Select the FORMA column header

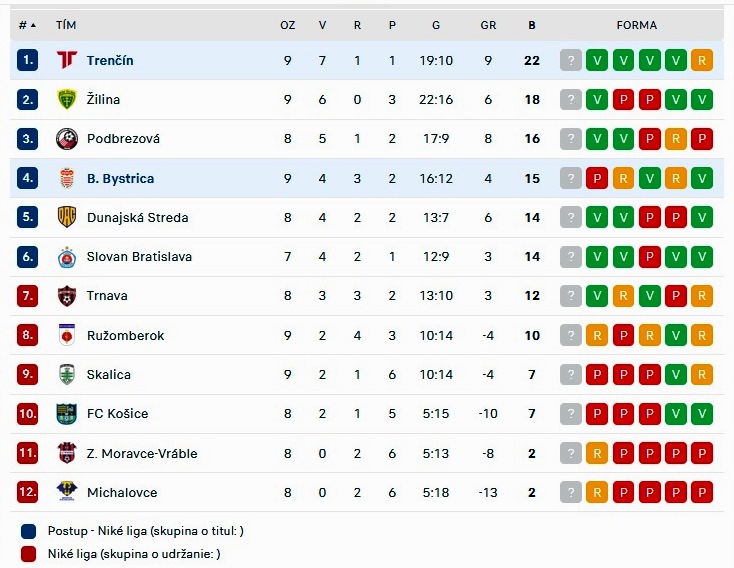[637, 25]
